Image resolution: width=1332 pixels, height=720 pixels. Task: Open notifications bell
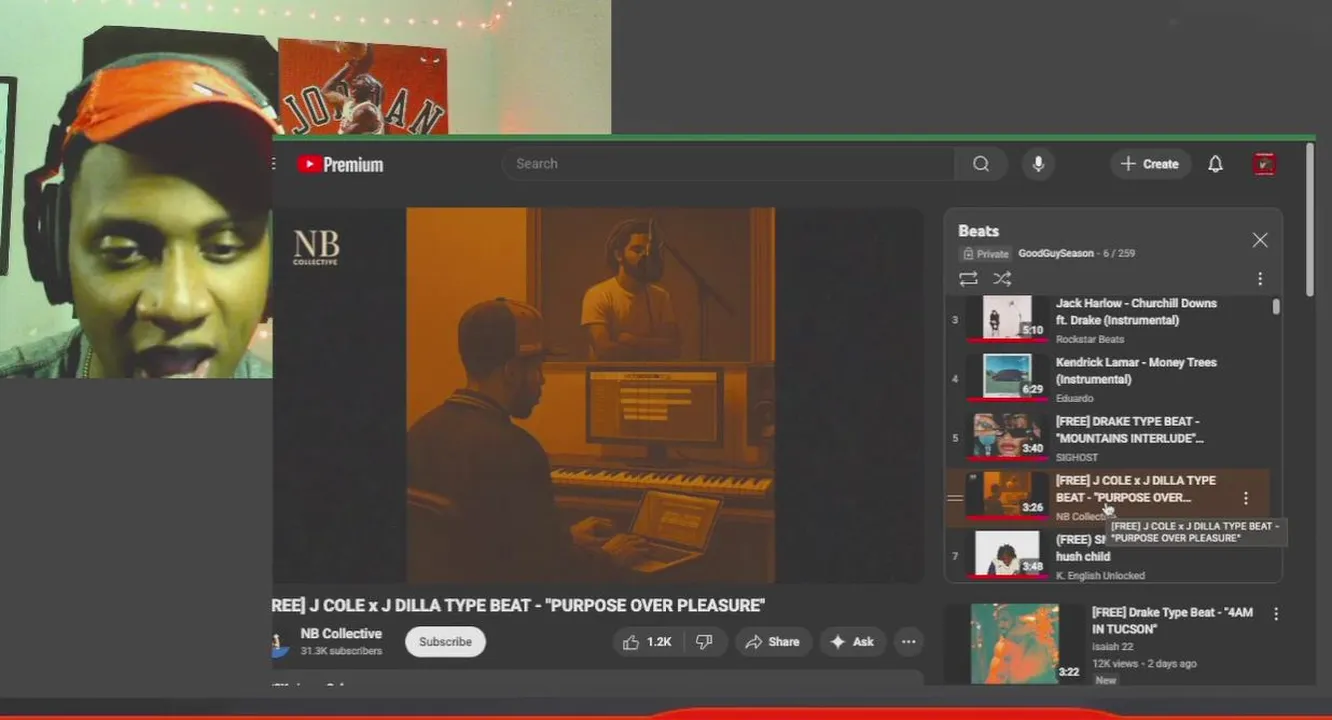pos(1215,164)
